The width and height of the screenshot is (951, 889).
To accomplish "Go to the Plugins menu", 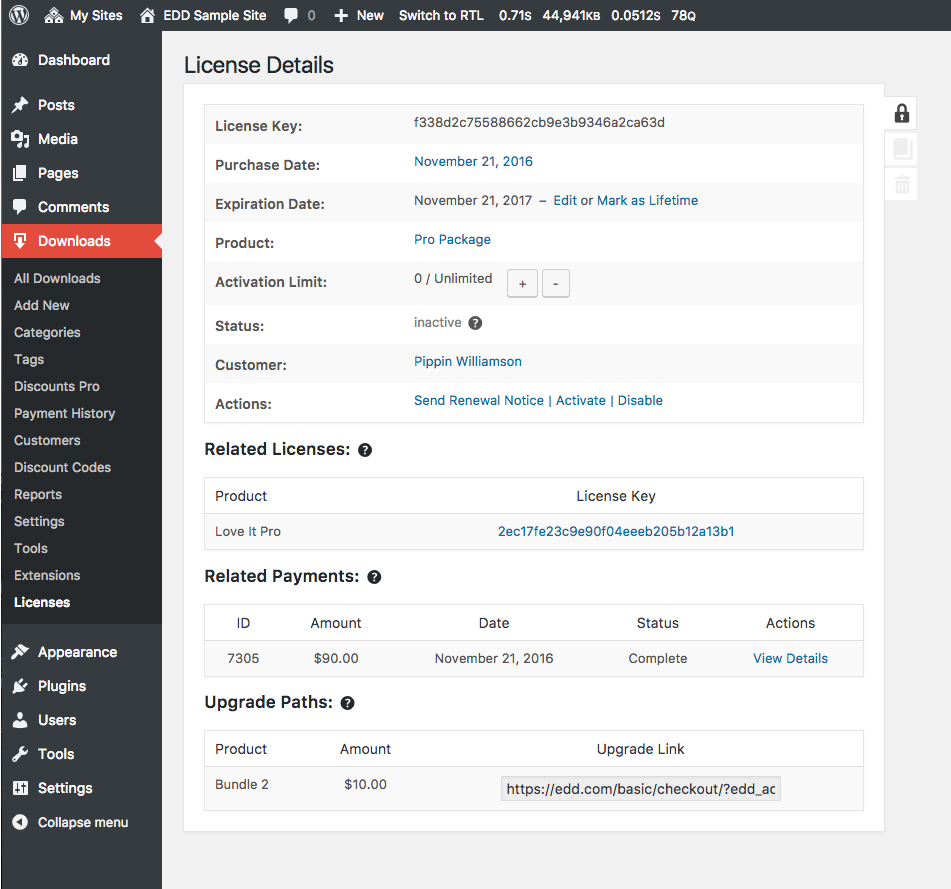I will [62, 686].
